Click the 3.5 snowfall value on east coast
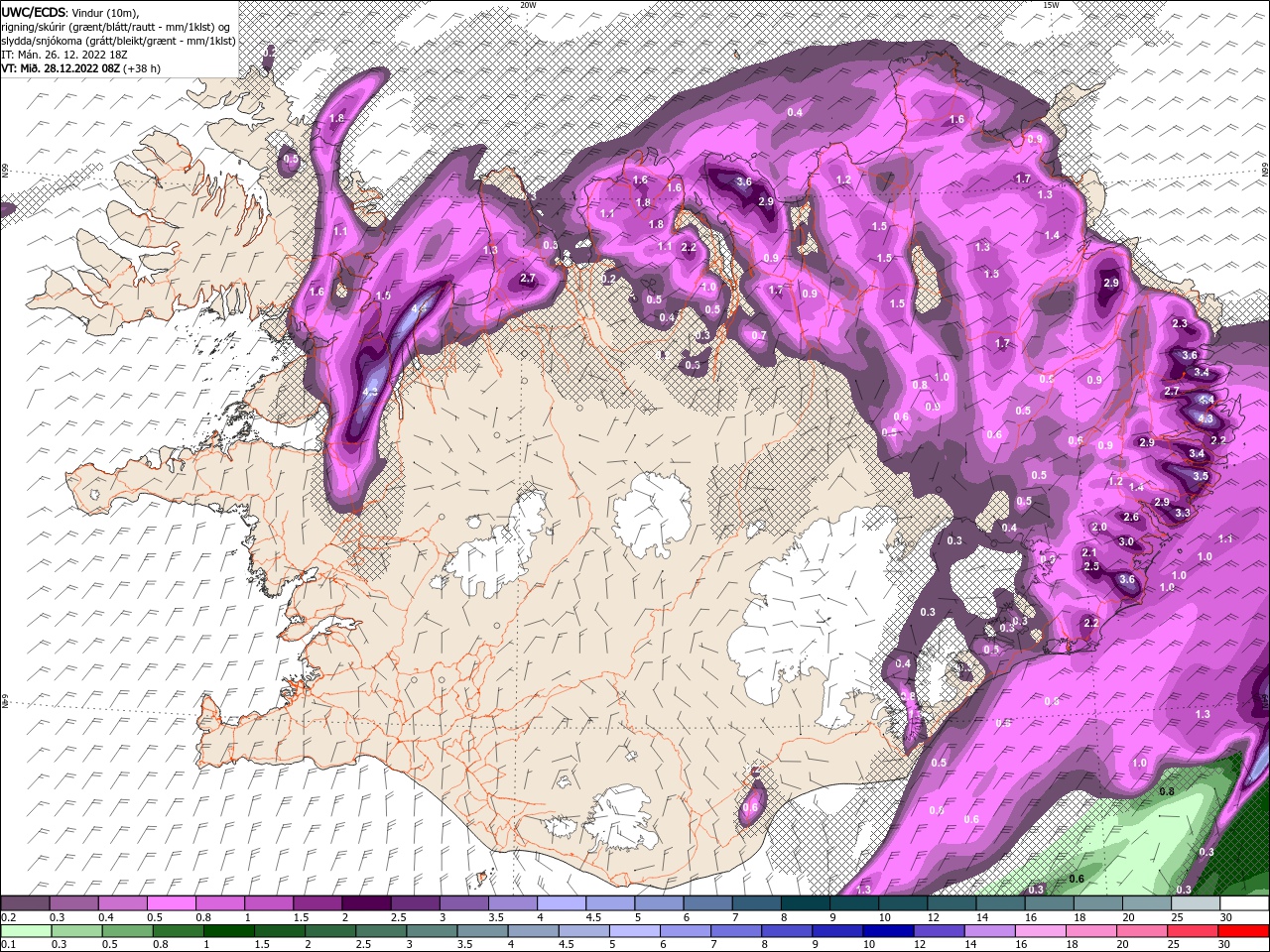1270x952 pixels. point(1201,476)
